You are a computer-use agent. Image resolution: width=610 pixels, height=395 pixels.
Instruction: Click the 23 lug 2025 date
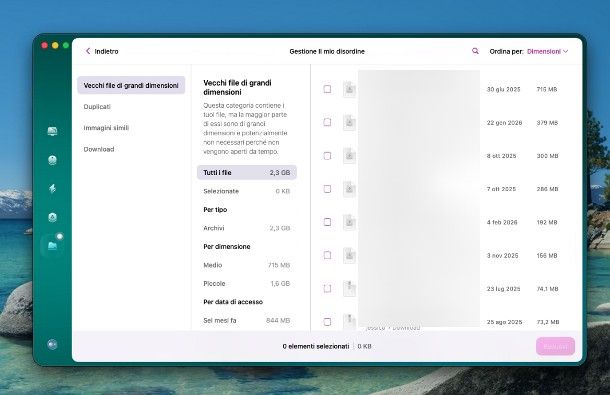point(503,289)
